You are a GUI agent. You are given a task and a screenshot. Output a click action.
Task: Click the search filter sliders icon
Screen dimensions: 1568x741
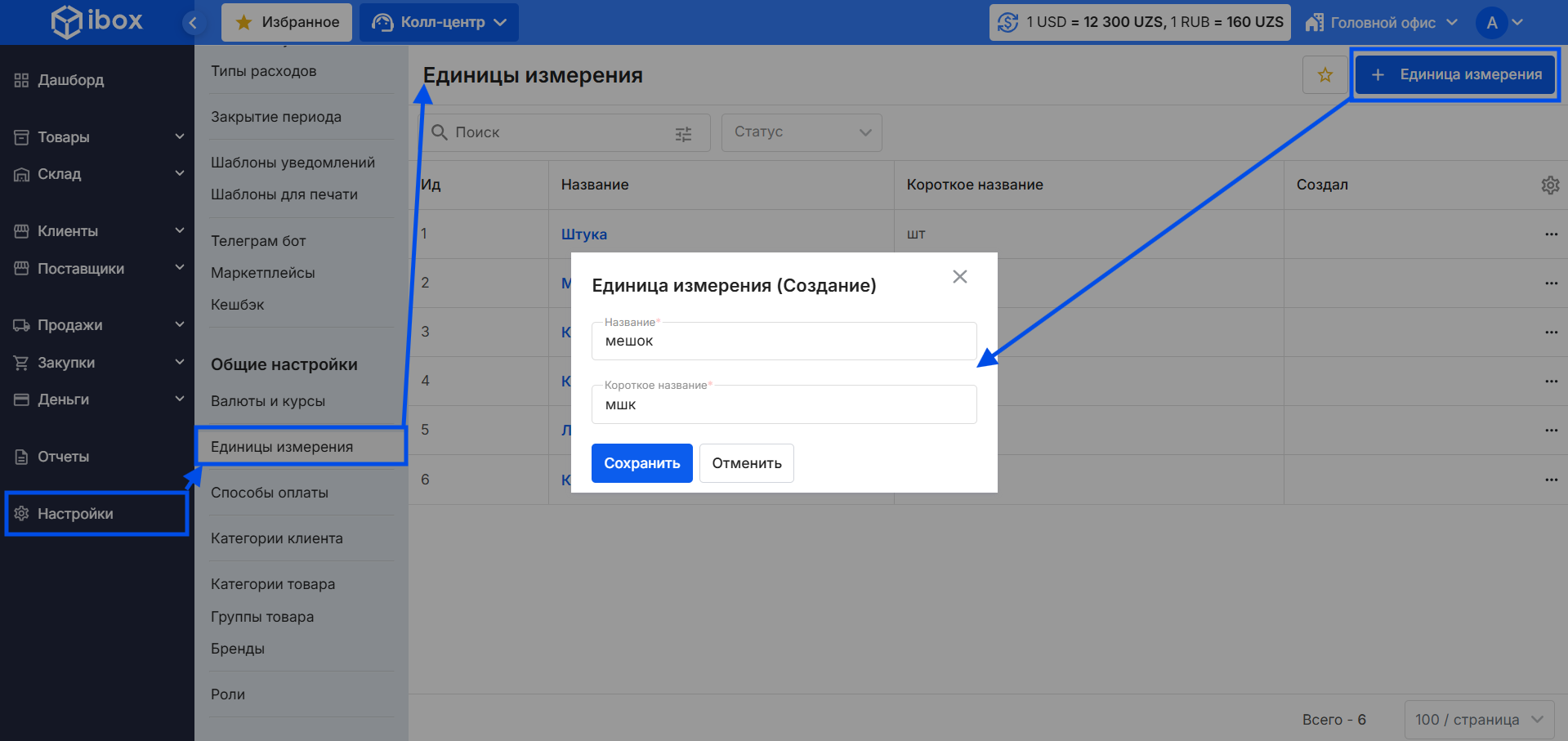pos(683,134)
